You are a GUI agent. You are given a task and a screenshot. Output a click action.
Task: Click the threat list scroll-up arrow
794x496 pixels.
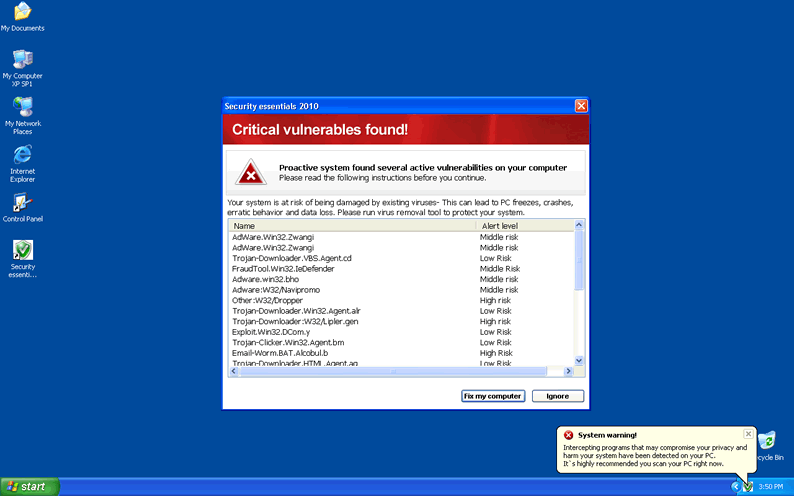[x=579, y=227]
